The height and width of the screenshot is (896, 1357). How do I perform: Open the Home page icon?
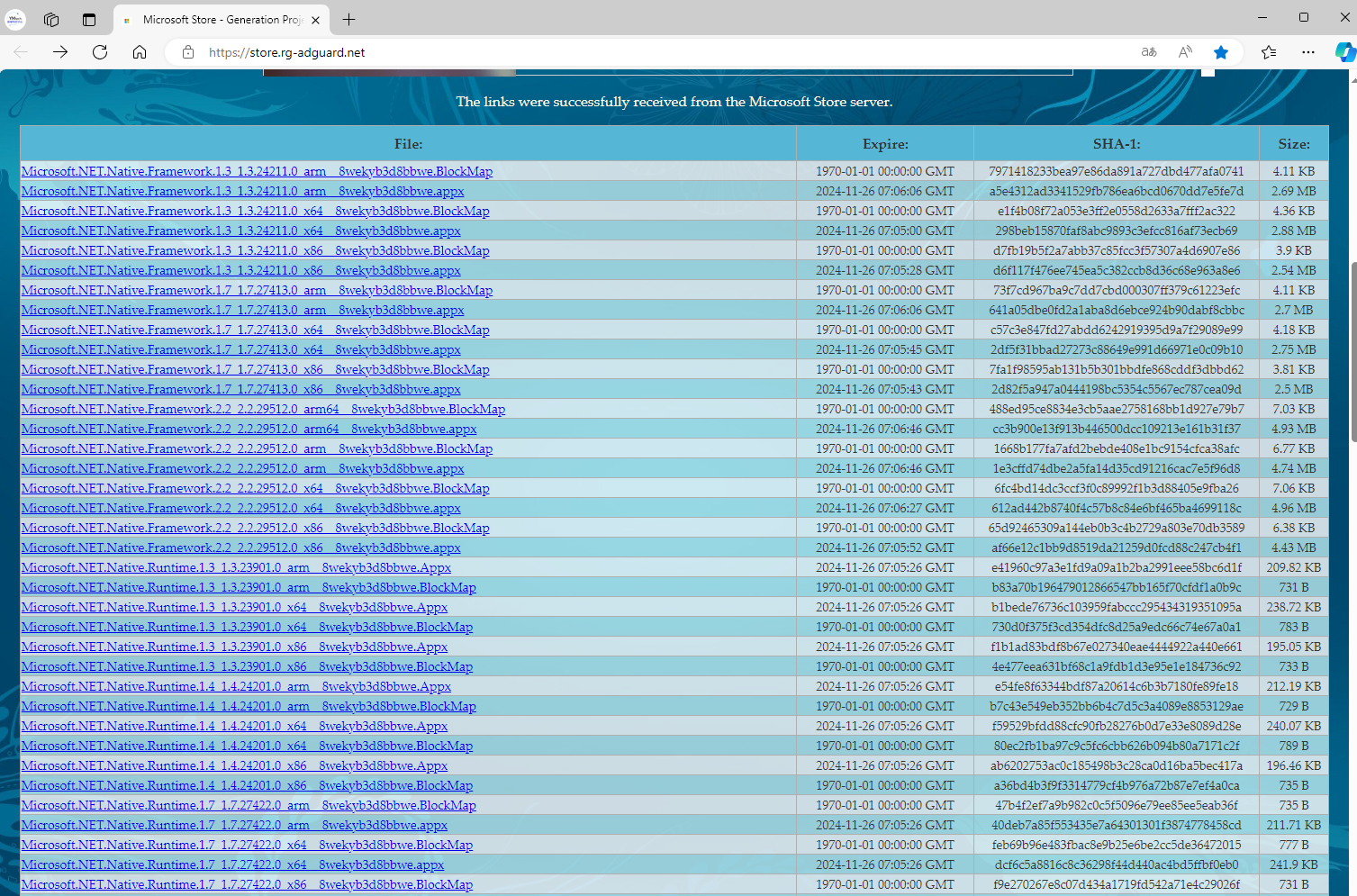tap(140, 52)
